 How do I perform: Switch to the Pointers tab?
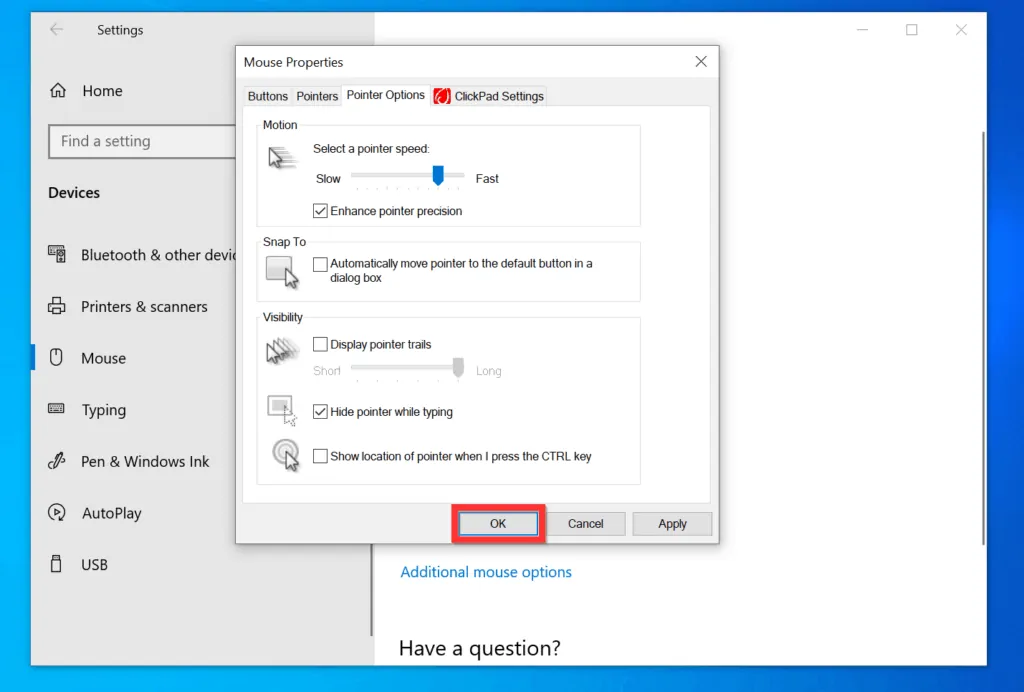[x=317, y=96]
